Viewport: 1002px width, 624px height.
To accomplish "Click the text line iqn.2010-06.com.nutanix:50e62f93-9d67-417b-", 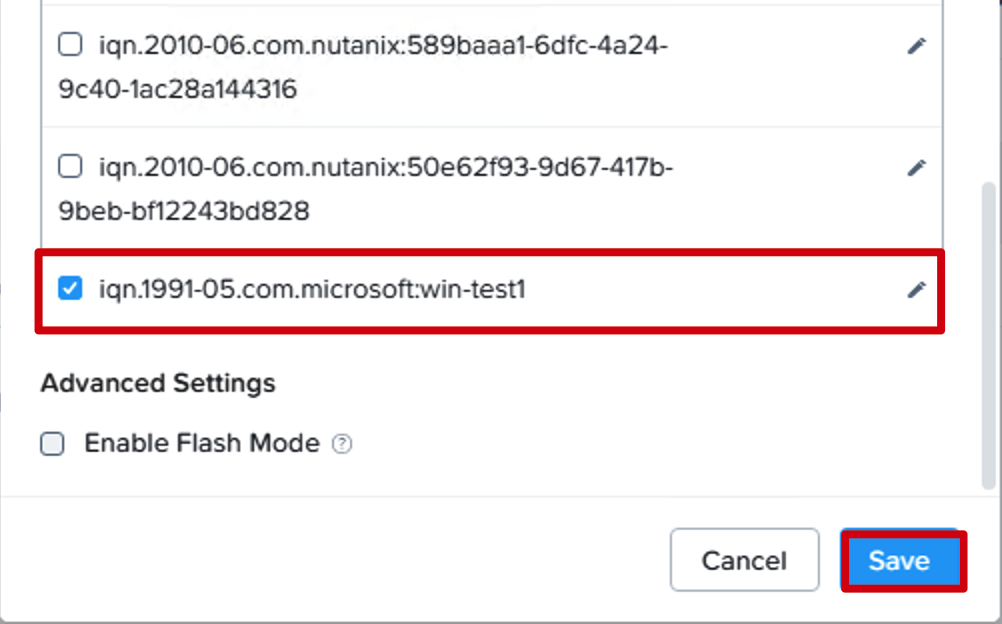I will pos(386,168).
